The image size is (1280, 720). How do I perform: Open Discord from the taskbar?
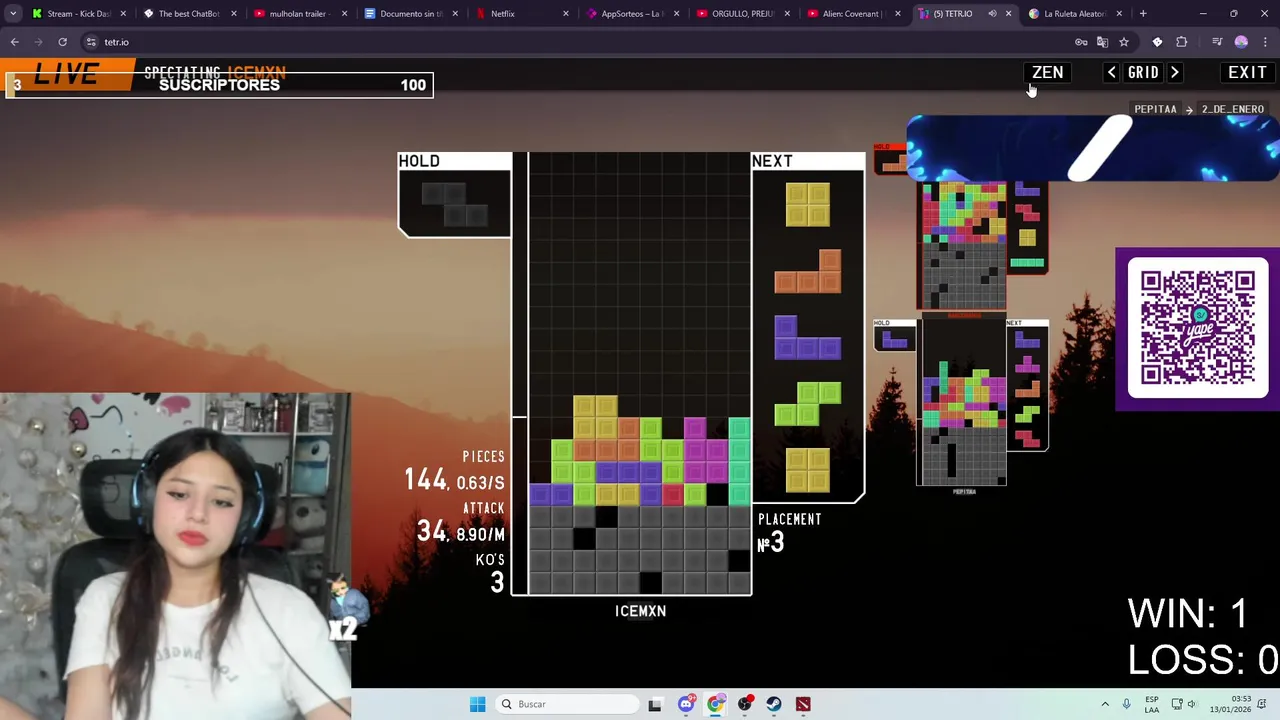686,704
